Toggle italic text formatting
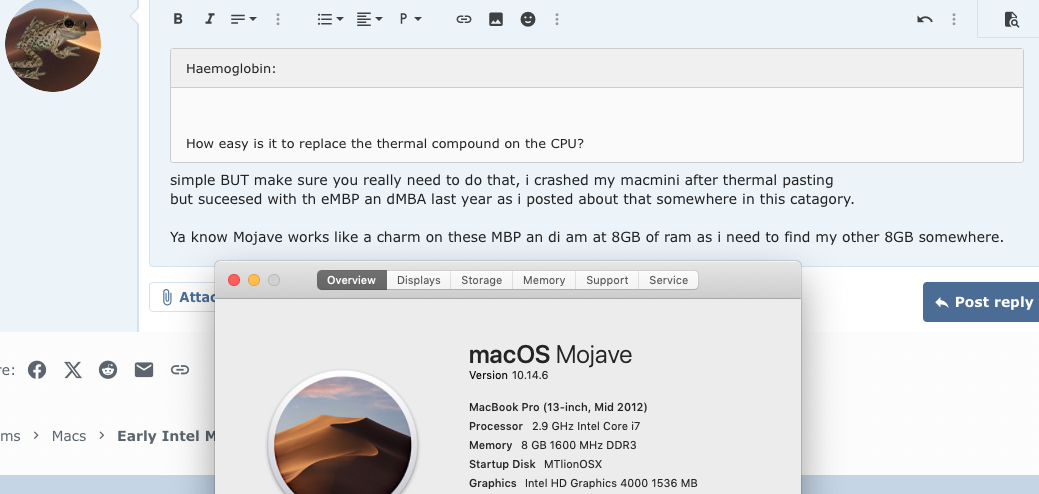 (209, 19)
